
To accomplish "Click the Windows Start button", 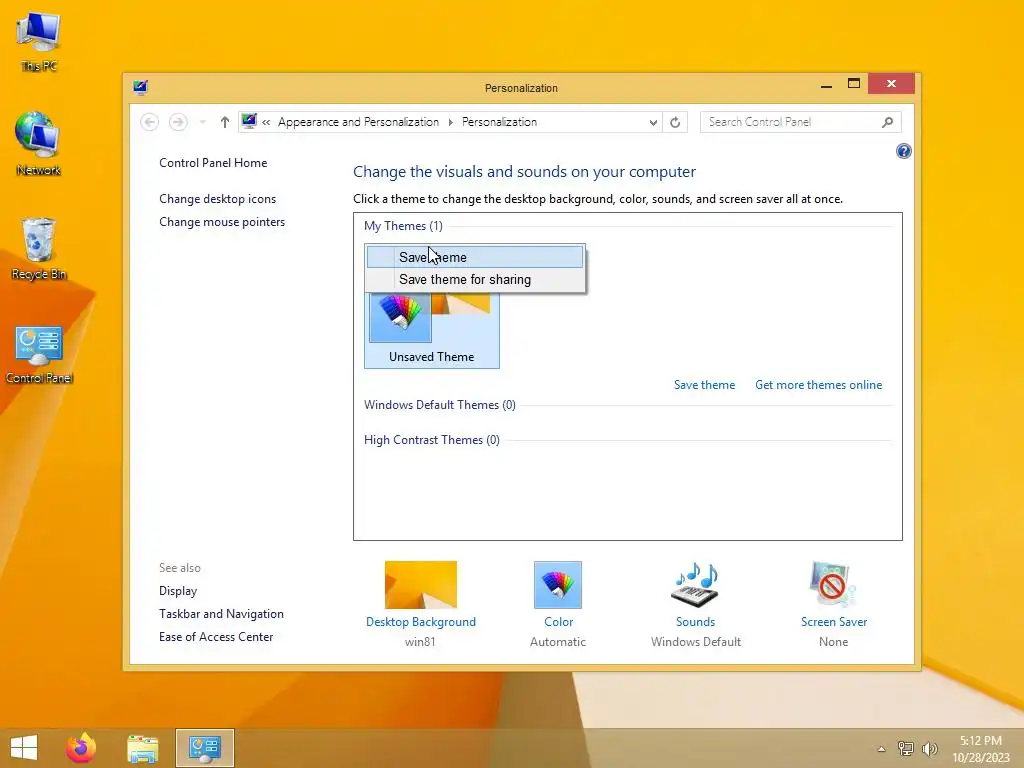I will tap(24, 748).
